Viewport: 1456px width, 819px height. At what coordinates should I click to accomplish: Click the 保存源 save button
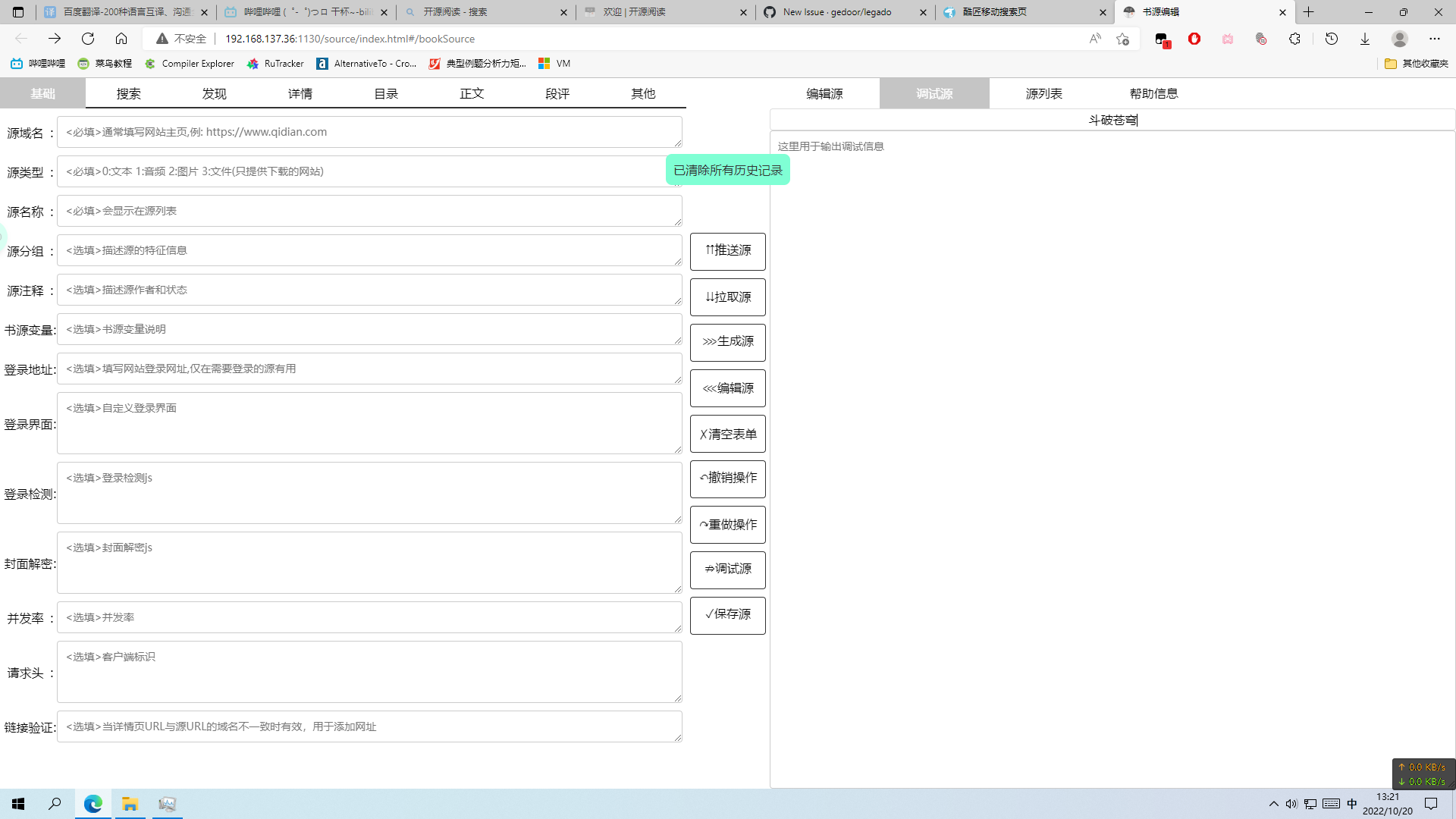pyautogui.click(x=727, y=615)
